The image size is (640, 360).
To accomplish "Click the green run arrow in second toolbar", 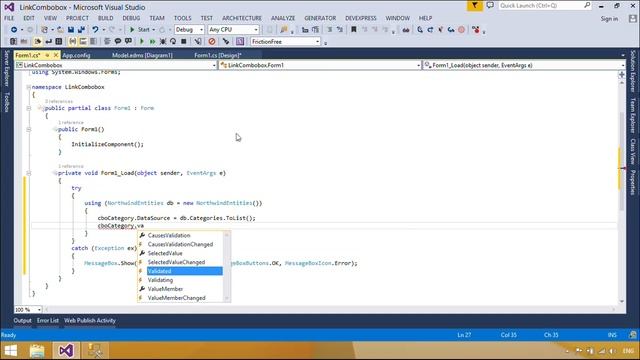I will click(142, 42).
